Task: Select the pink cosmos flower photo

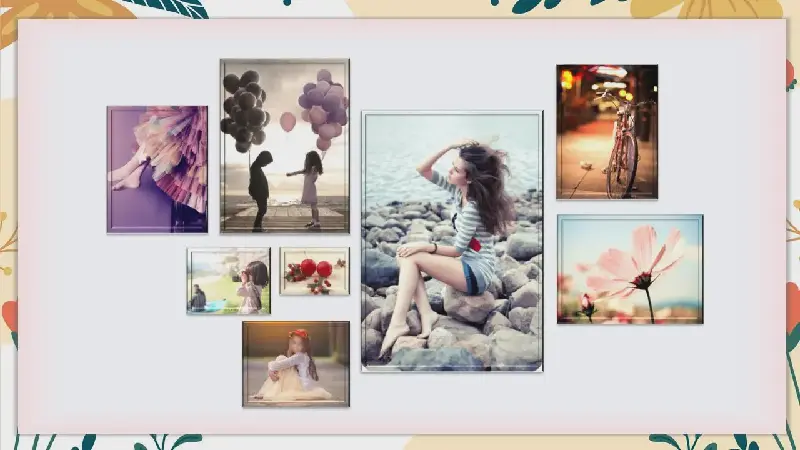Action: [x=630, y=269]
